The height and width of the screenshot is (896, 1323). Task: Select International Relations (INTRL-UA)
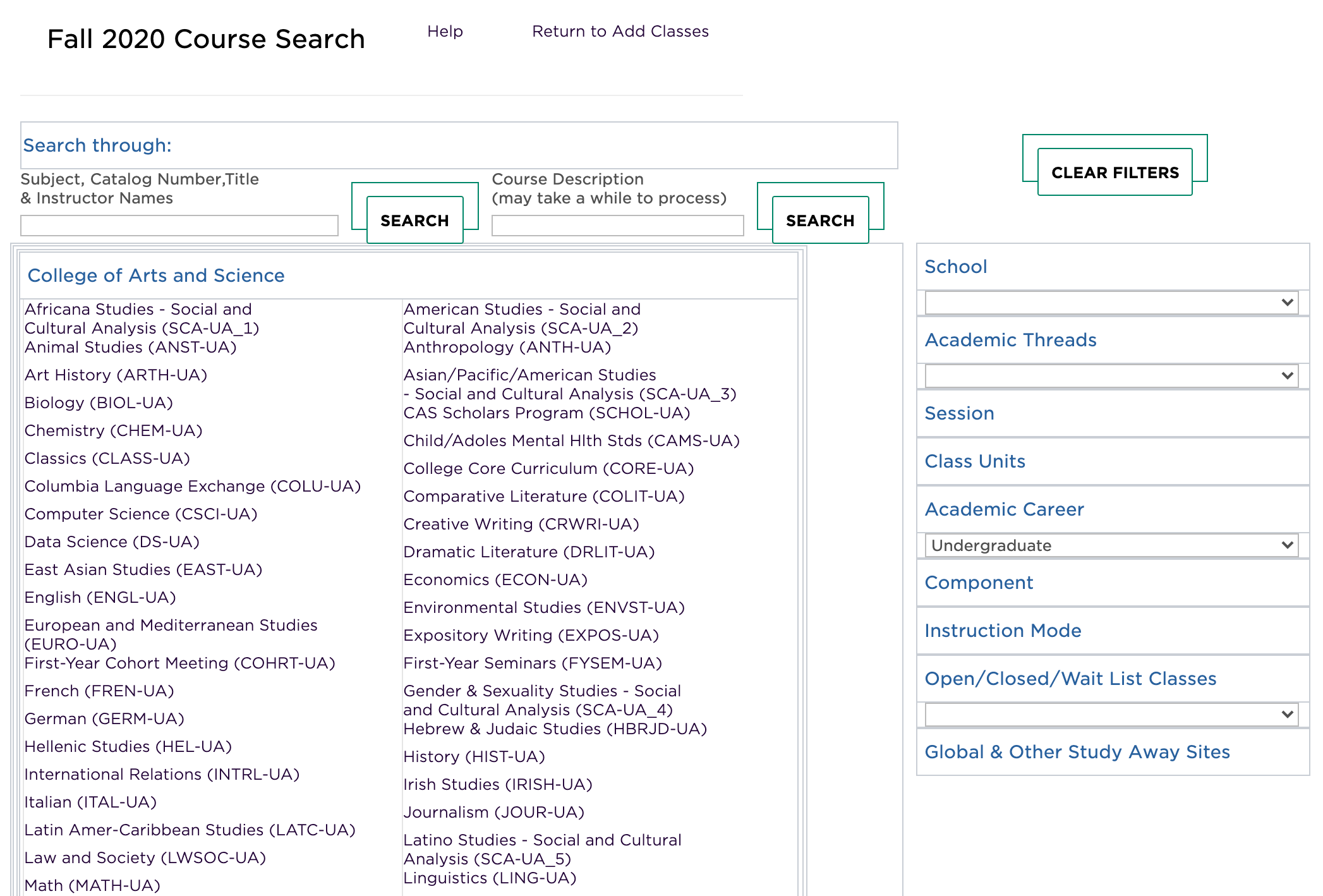(162, 775)
